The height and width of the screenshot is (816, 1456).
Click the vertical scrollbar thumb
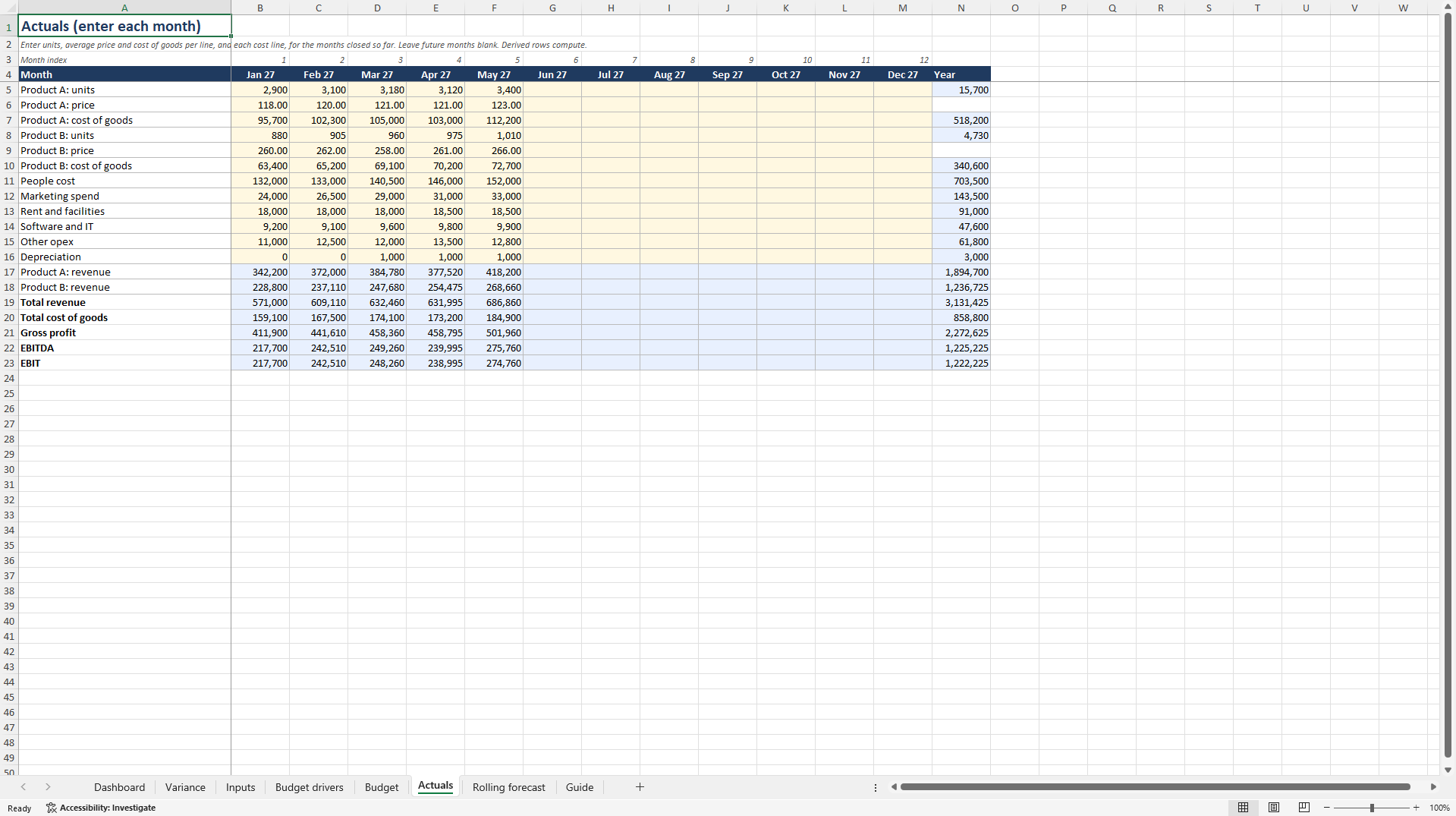[1448, 386]
